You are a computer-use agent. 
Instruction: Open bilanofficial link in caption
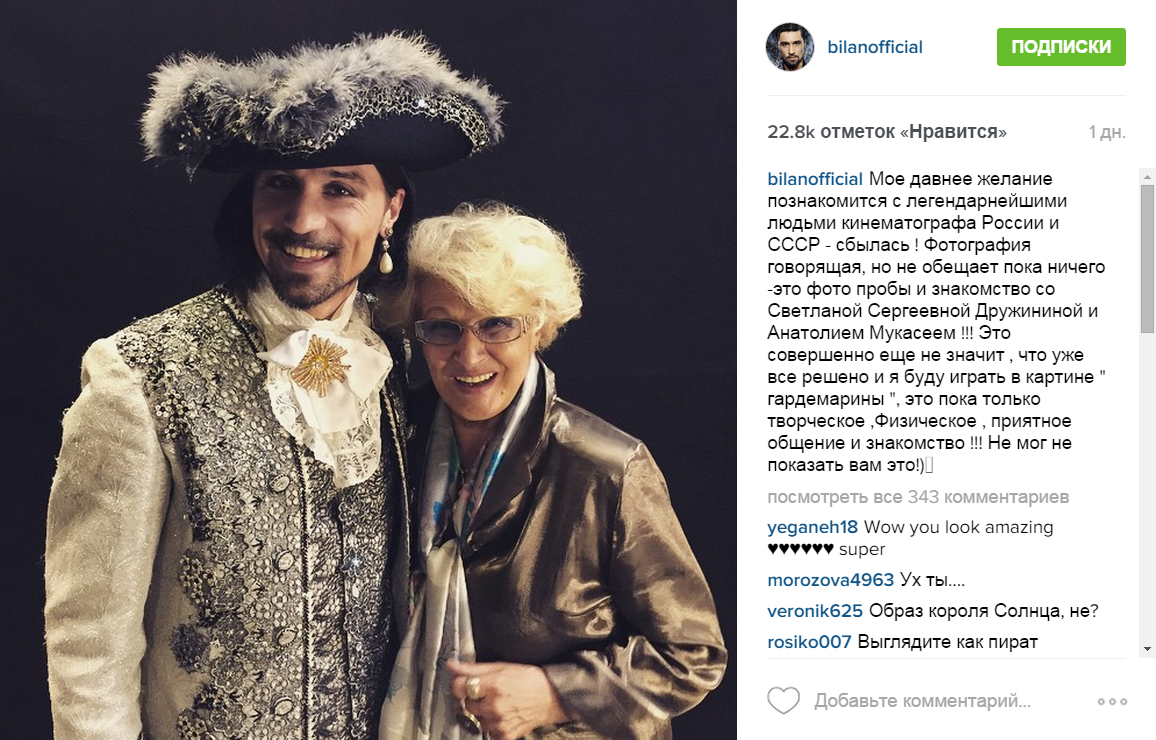pyautogui.click(x=815, y=179)
